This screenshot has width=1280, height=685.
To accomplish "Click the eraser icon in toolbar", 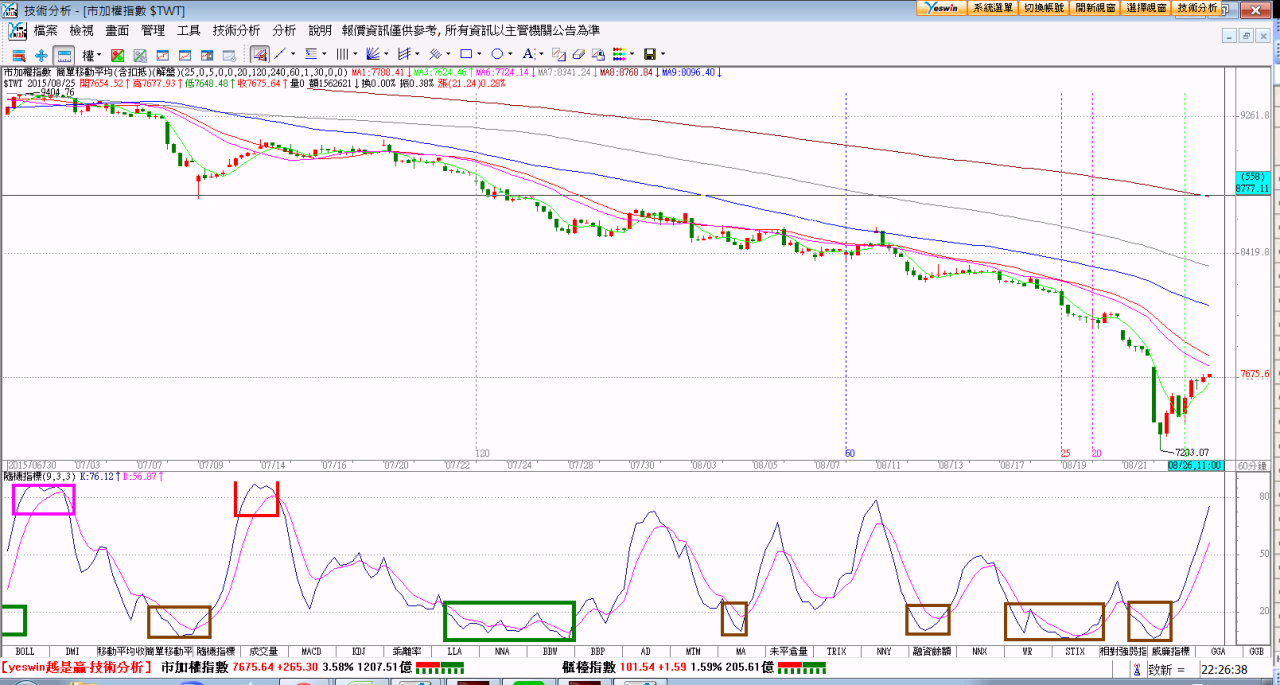I will coord(578,54).
